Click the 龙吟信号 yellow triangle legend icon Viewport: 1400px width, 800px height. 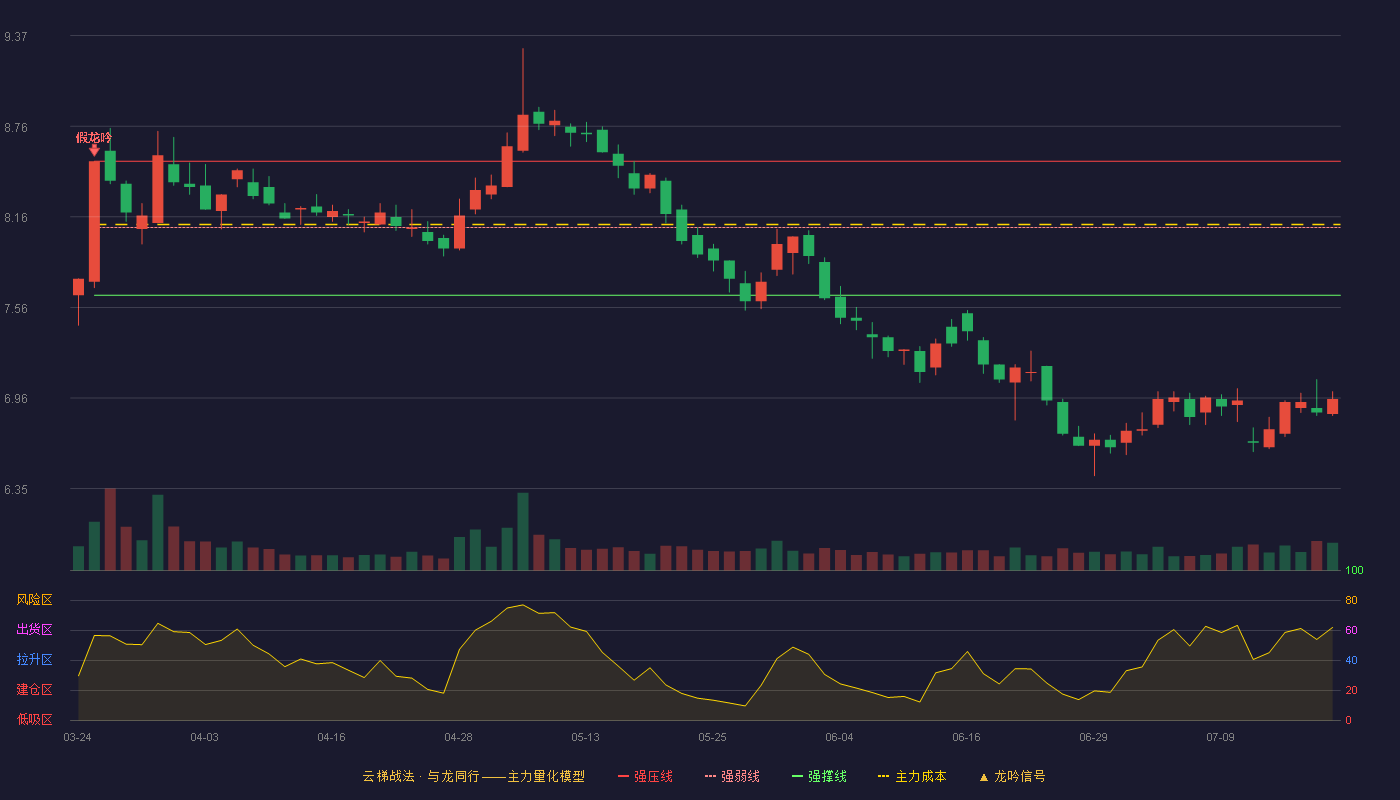[983, 776]
